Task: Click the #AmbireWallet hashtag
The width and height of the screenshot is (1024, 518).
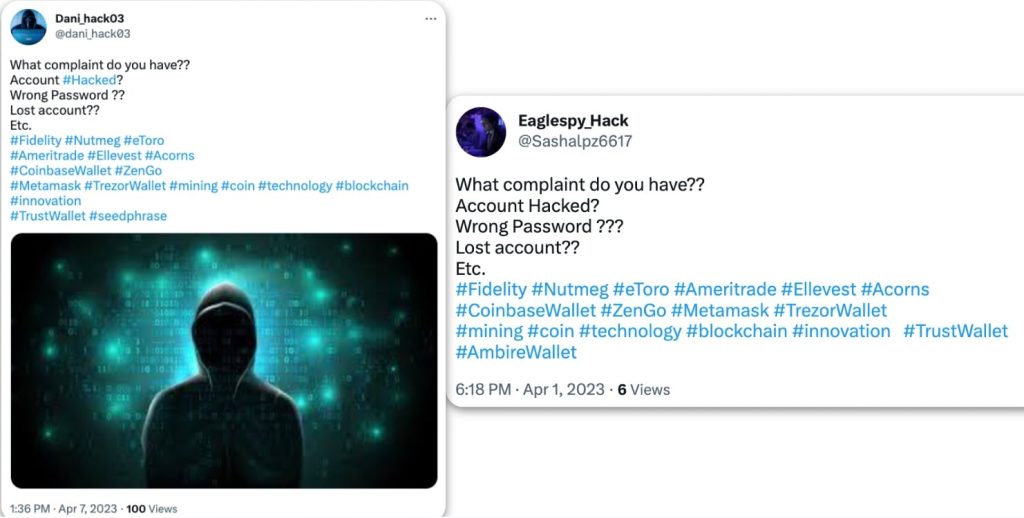Action: pos(516,352)
